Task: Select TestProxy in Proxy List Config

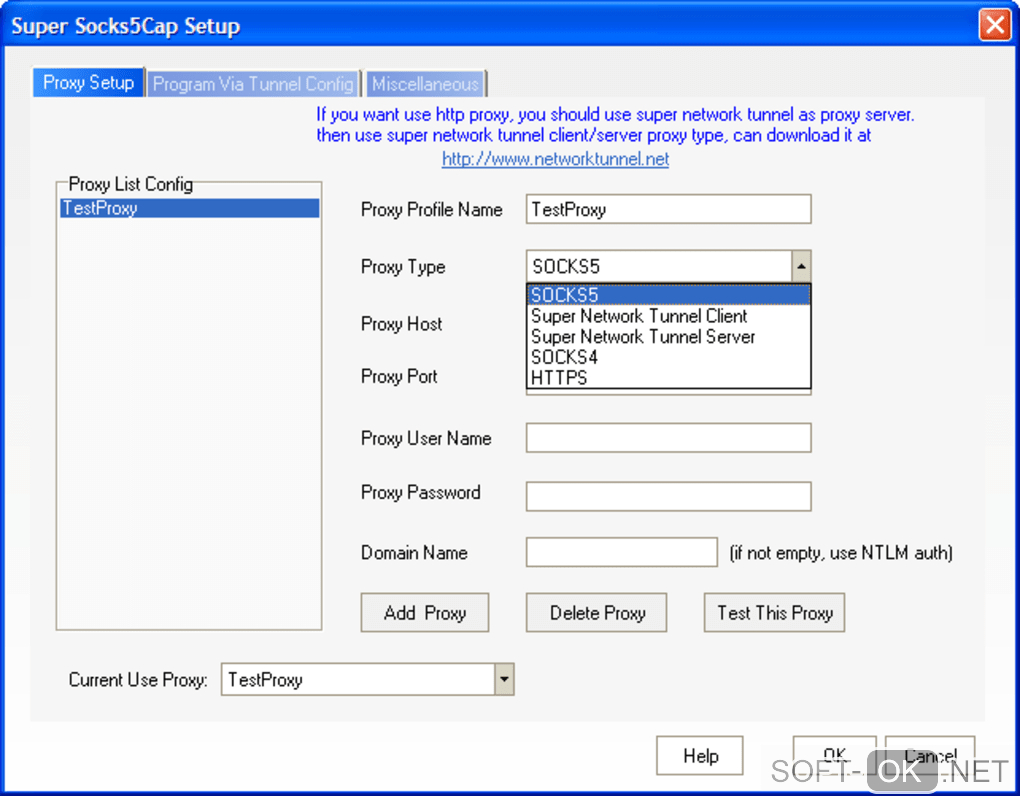Action: [x=189, y=208]
